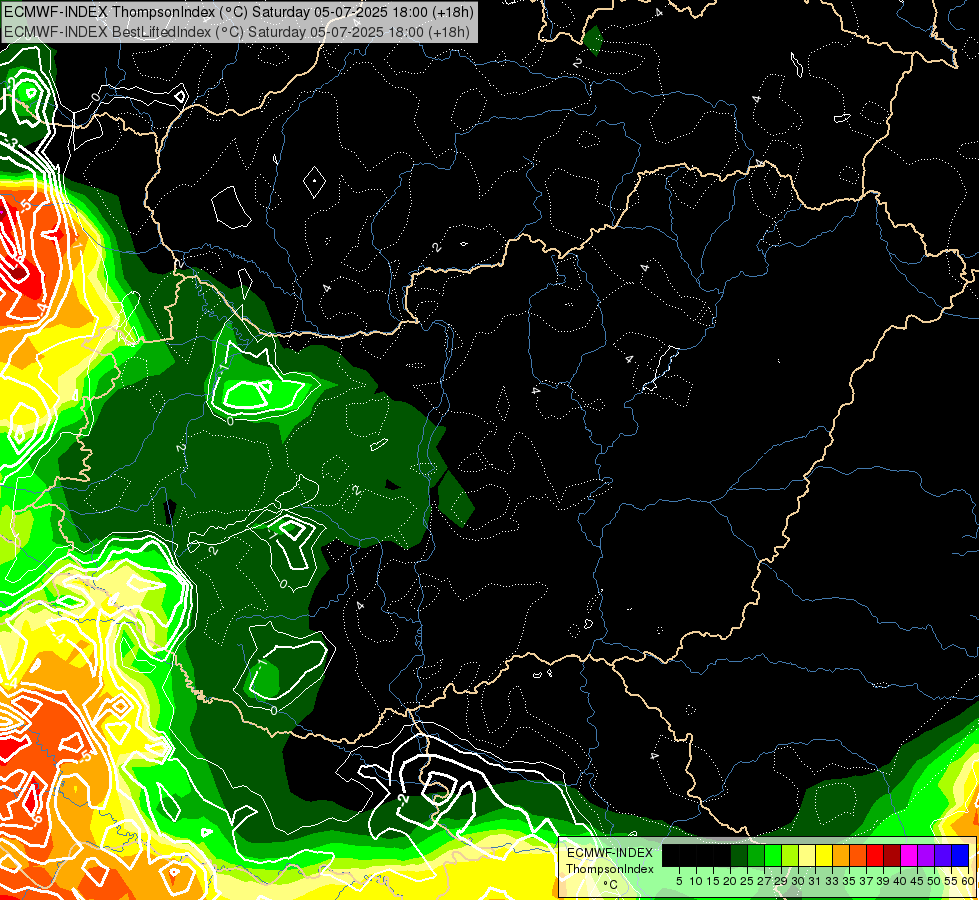Click legend tick label '37'
The image size is (979, 900).
[867, 881]
